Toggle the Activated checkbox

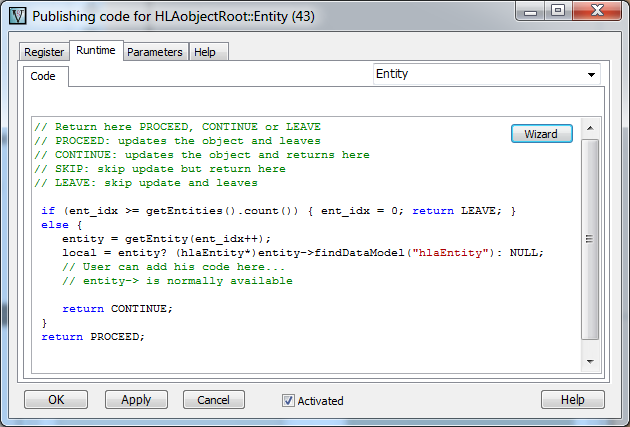[x=288, y=401]
